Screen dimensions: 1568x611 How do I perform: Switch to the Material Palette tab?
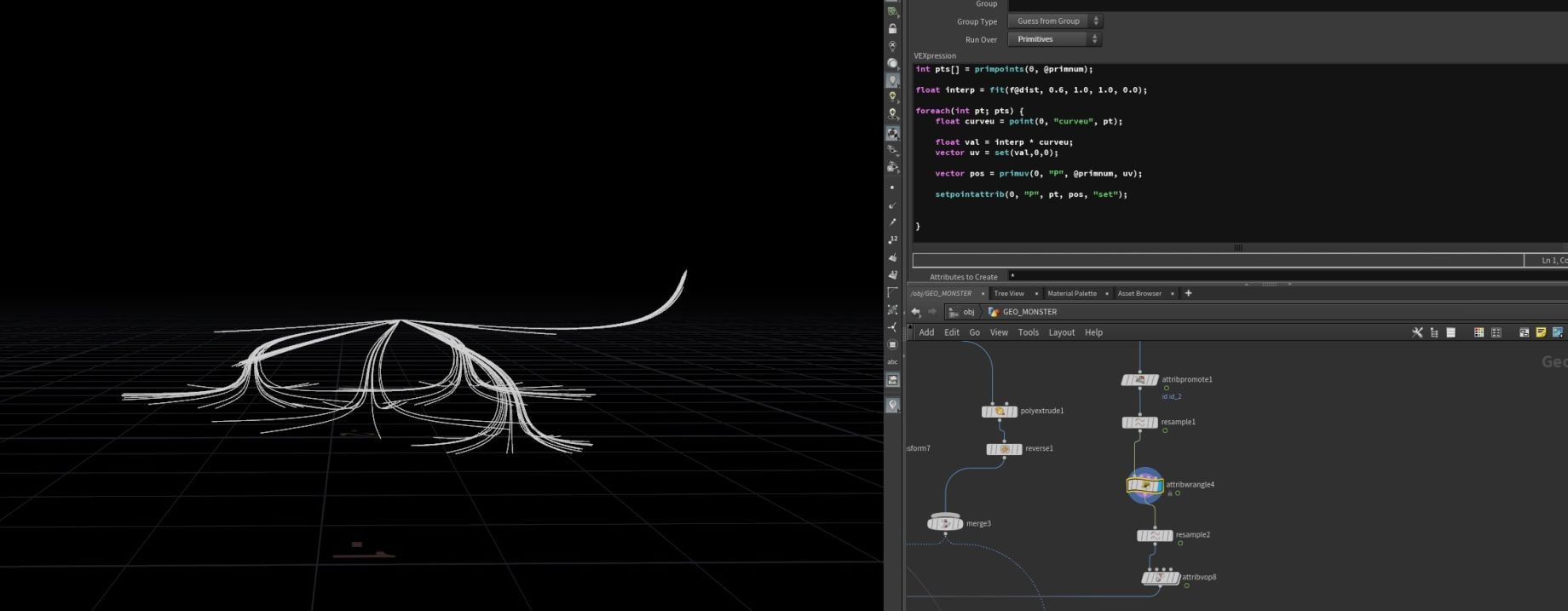pos(1072,293)
